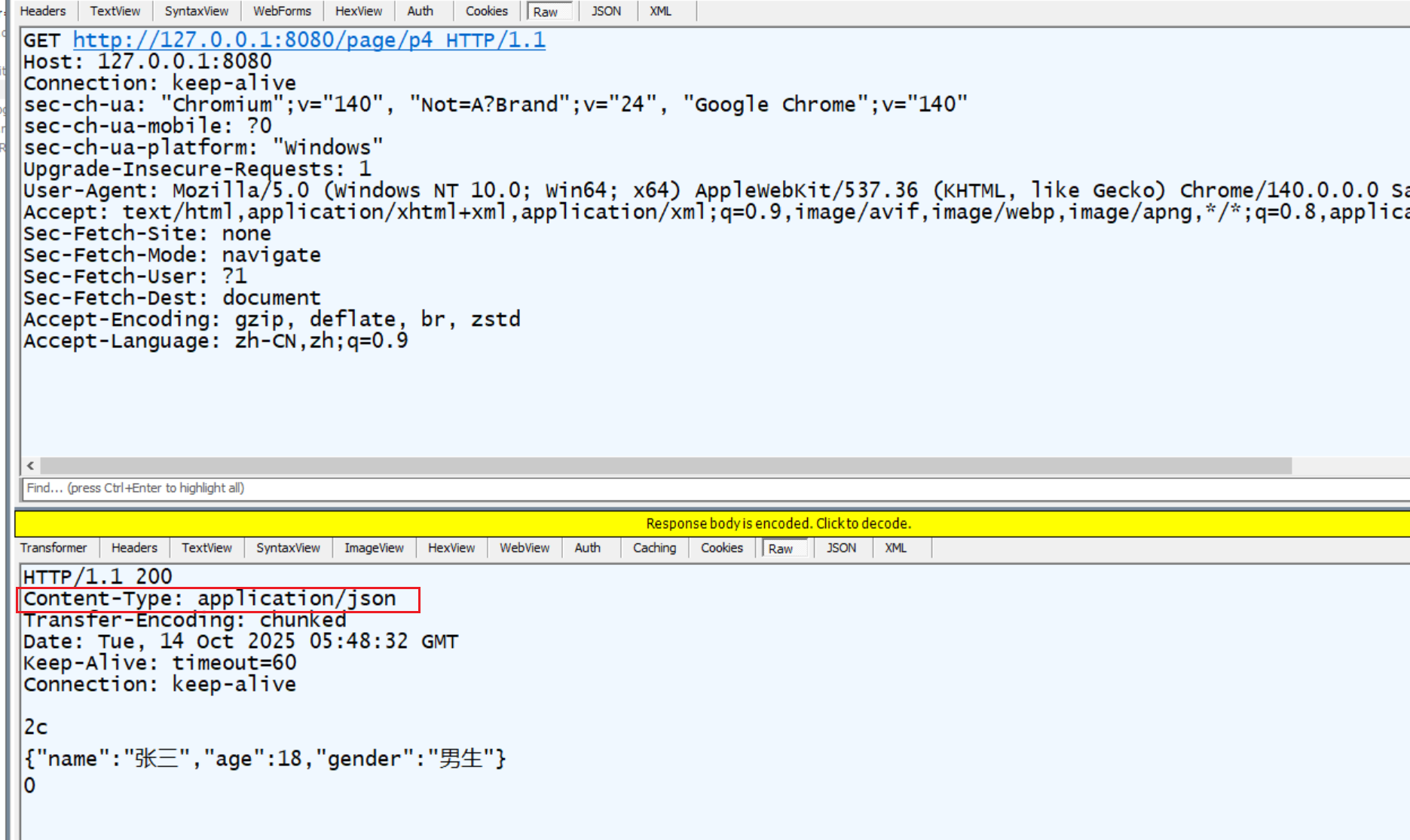Click 'Sec-Fetch-Dest: document' line
This screenshot has height=840, width=1410.
click(x=172, y=298)
